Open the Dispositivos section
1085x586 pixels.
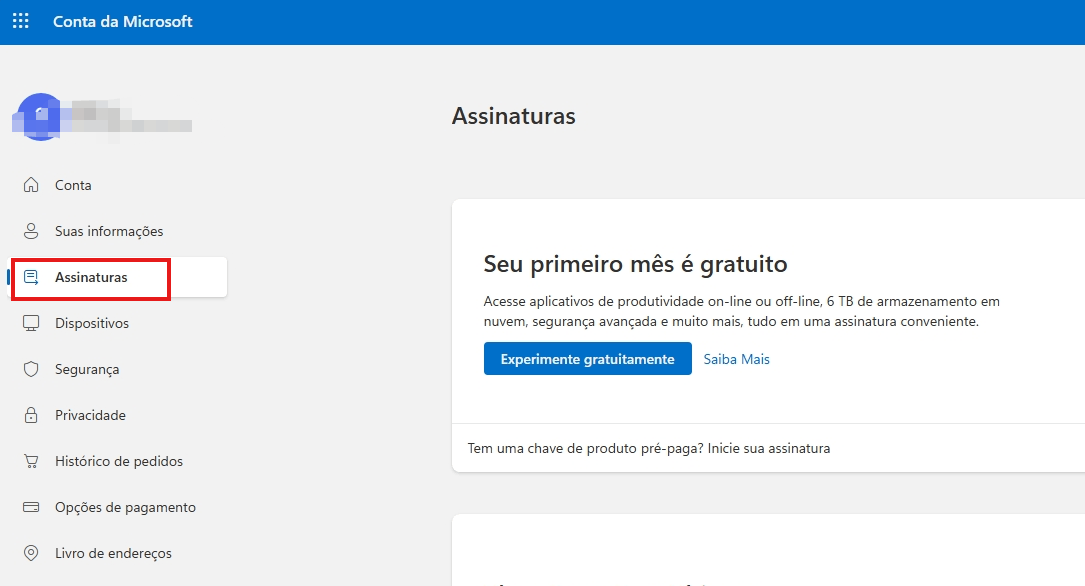pyautogui.click(x=92, y=323)
